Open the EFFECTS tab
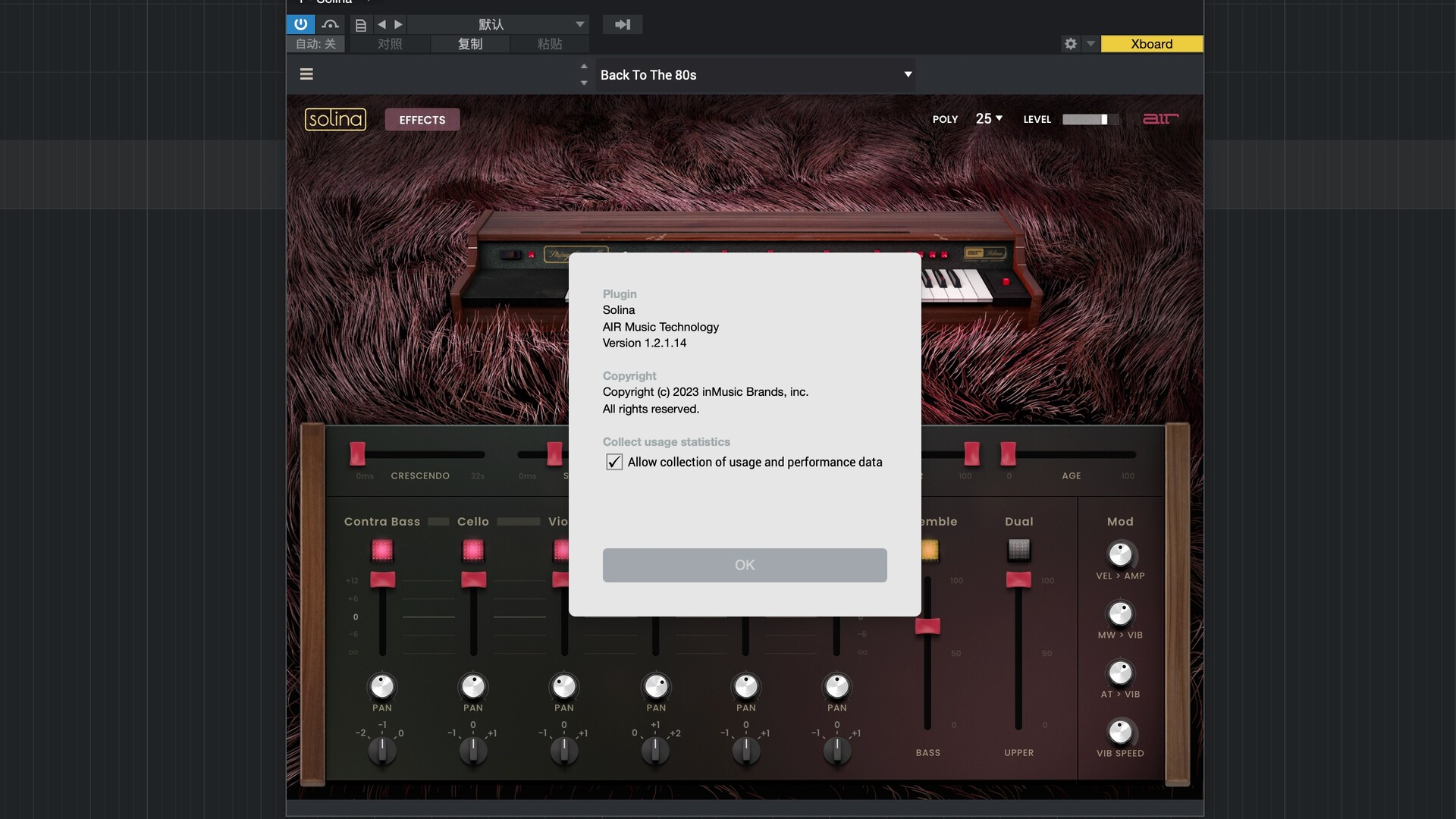This screenshot has height=819, width=1456. click(422, 120)
